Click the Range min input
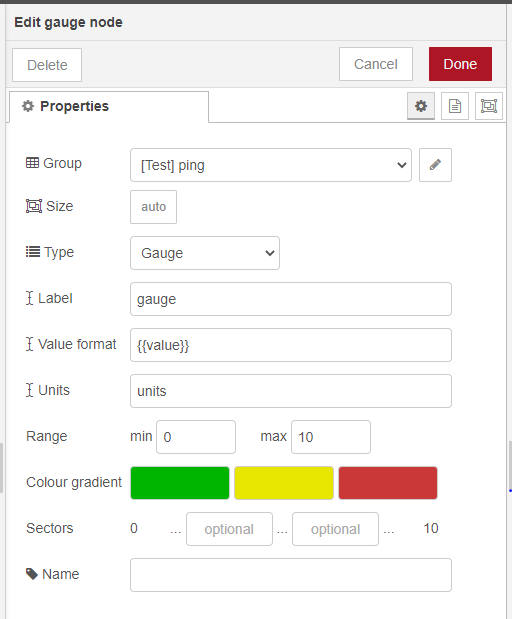The image size is (512, 619). 196,437
